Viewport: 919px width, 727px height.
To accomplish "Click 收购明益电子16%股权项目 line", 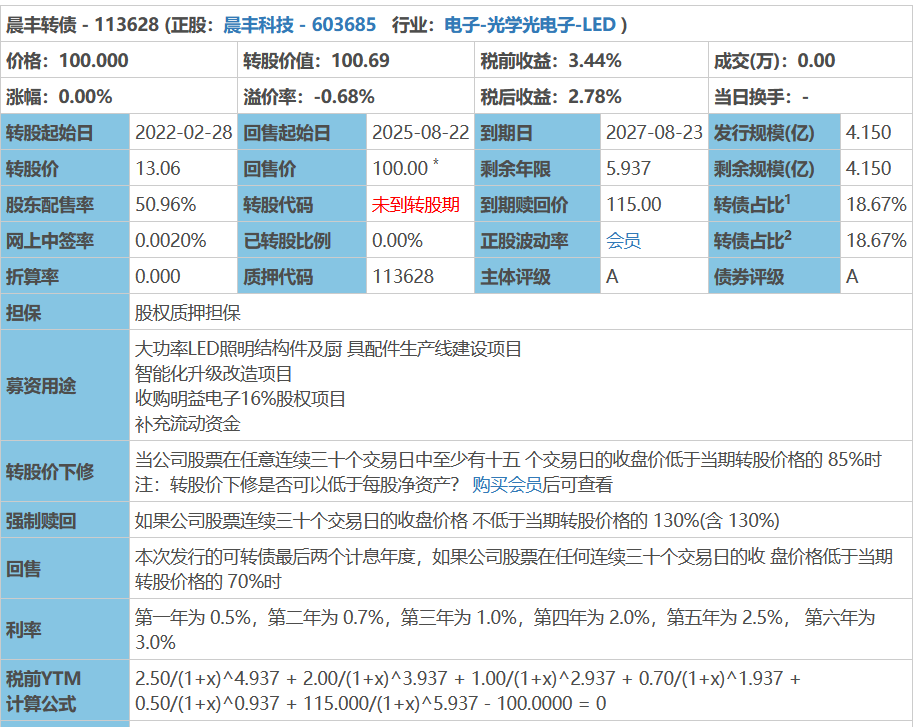I will pos(240,399).
